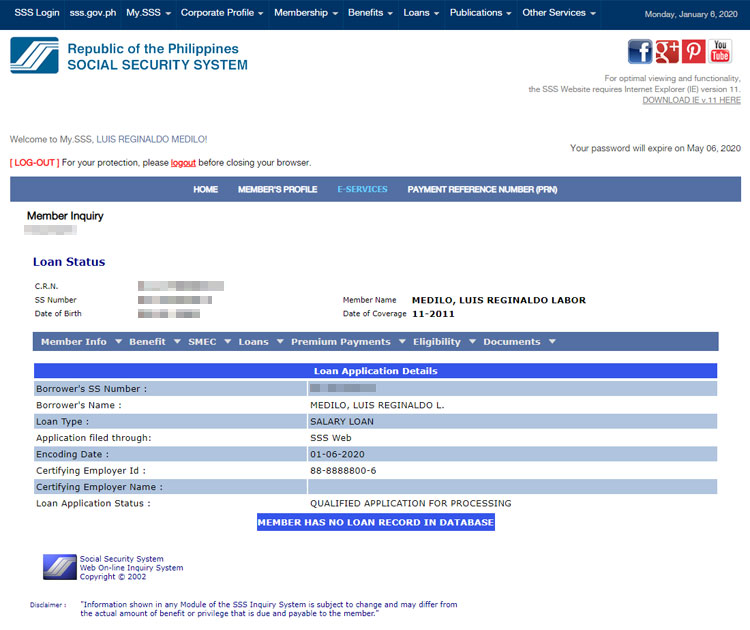Open the Member Info inquiry menu
The height and width of the screenshot is (630, 750).
(x=74, y=342)
